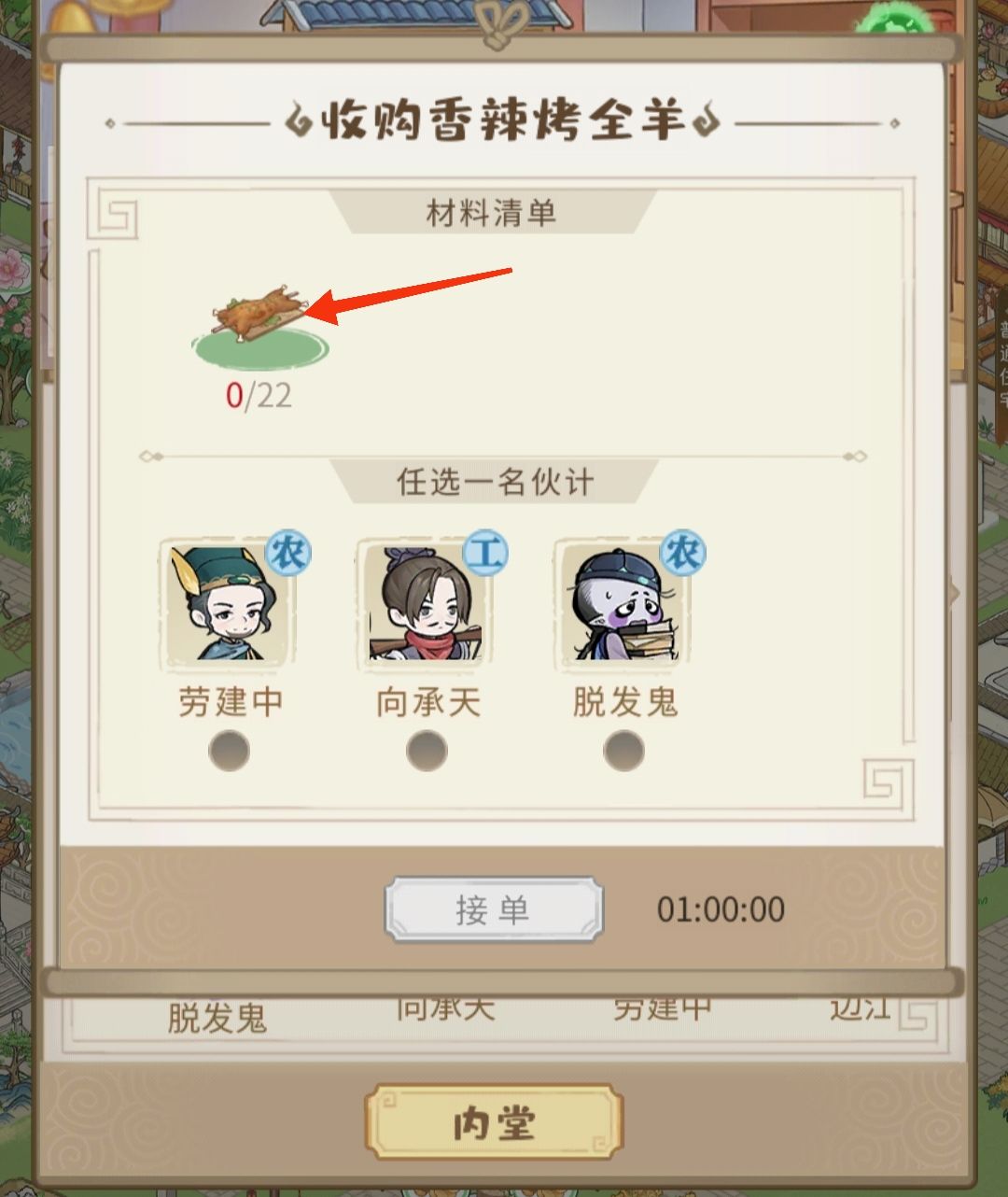Click the 0/22 quantity counter

click(x=259, y=395)
